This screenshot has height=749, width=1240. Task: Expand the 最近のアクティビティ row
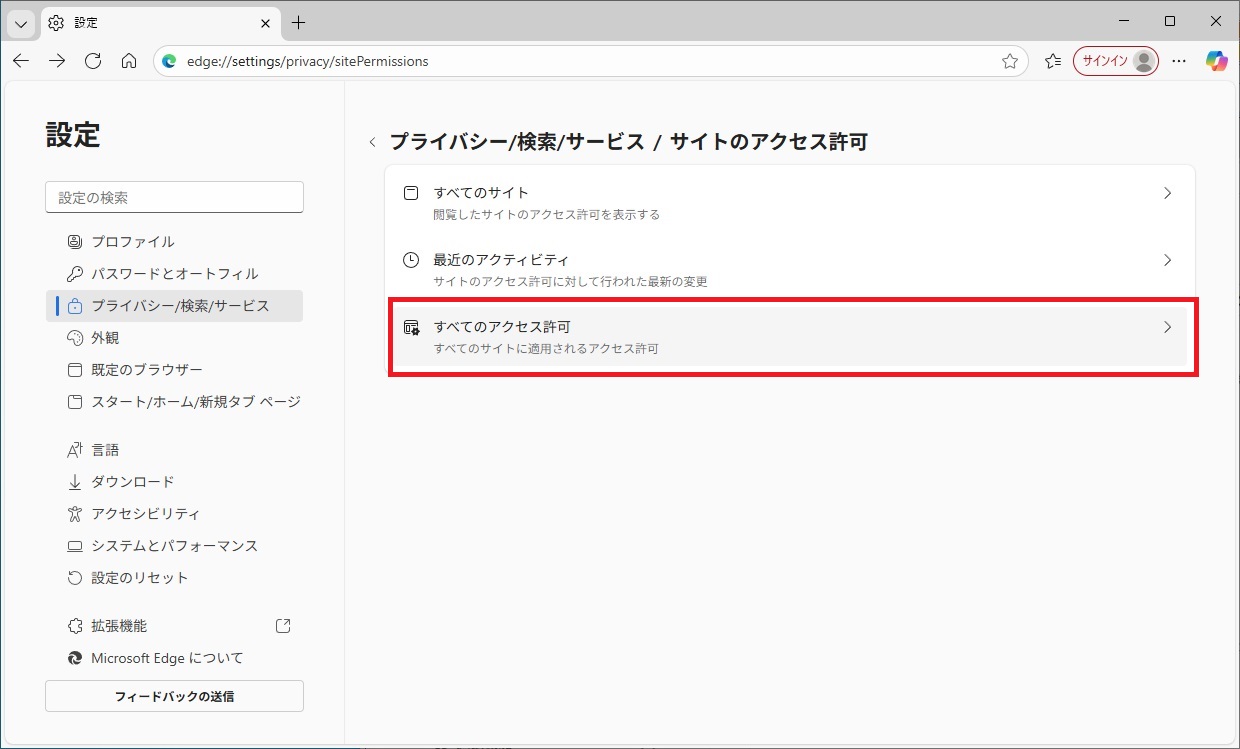[x=790, y=269]
